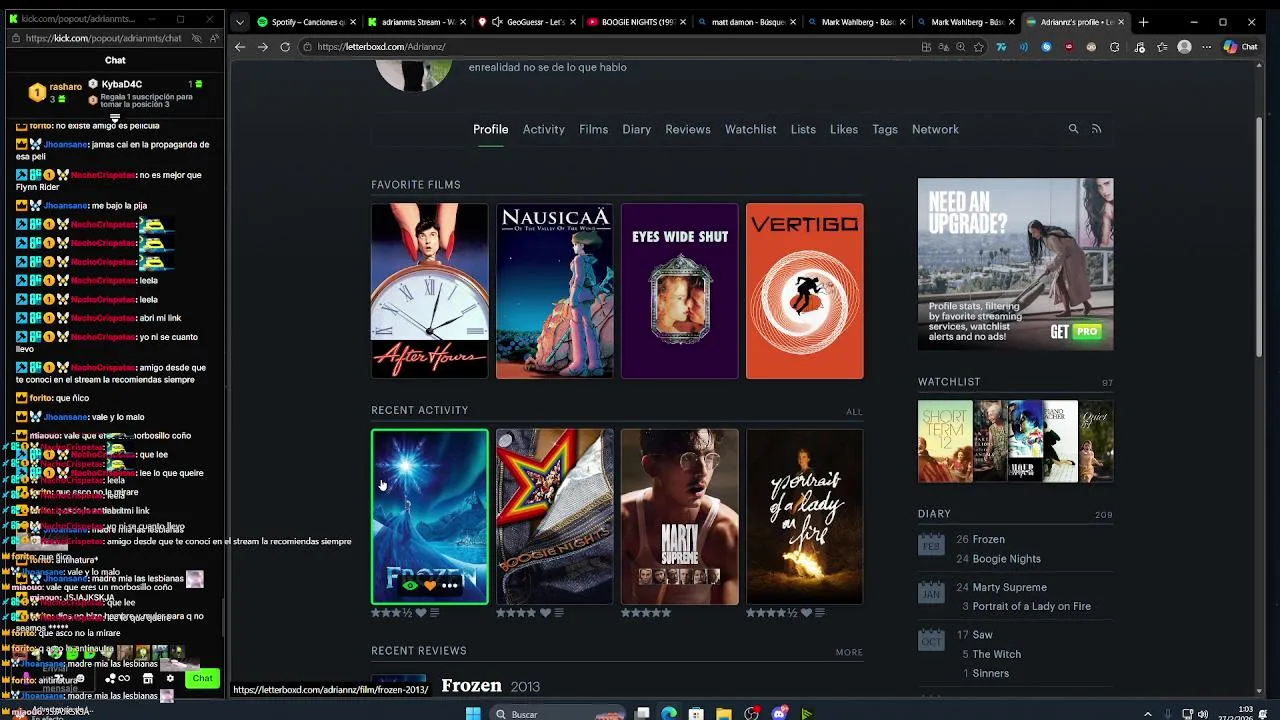1280x720 pixels.
Task: Bookmark page with the star icon
Action: click(978, 47)
